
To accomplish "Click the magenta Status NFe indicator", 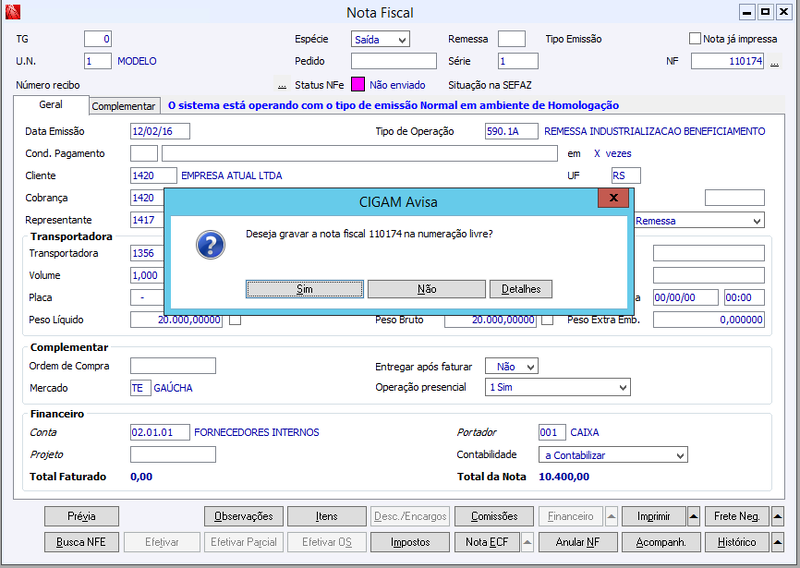I will (x=358, y=85).
